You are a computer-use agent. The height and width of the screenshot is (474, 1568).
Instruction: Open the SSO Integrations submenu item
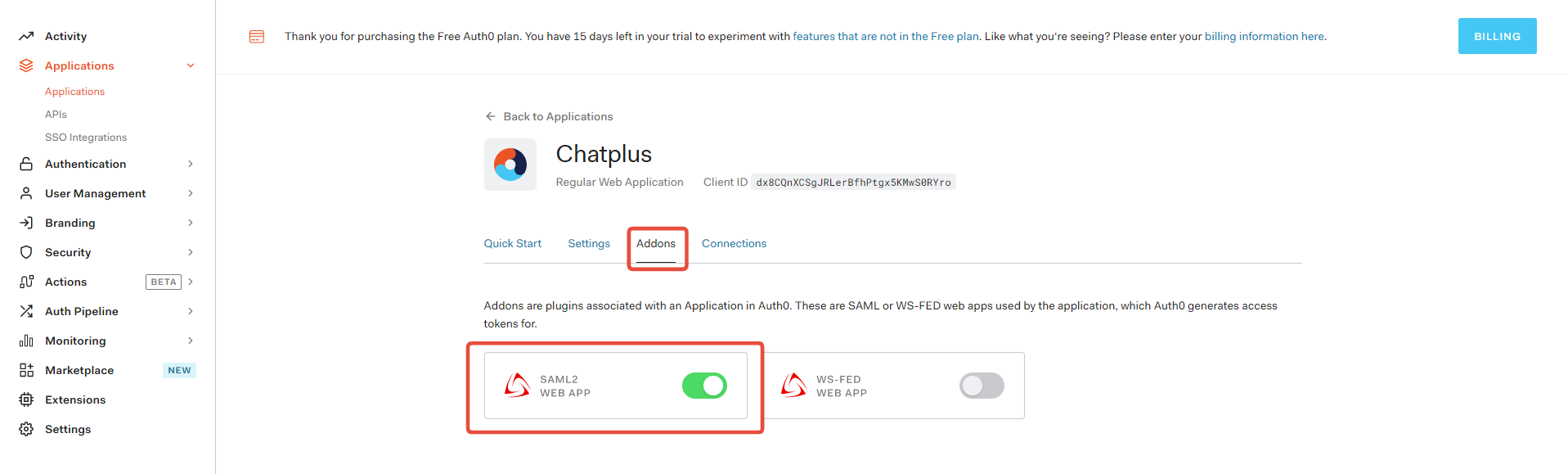(x=86, y=138)
